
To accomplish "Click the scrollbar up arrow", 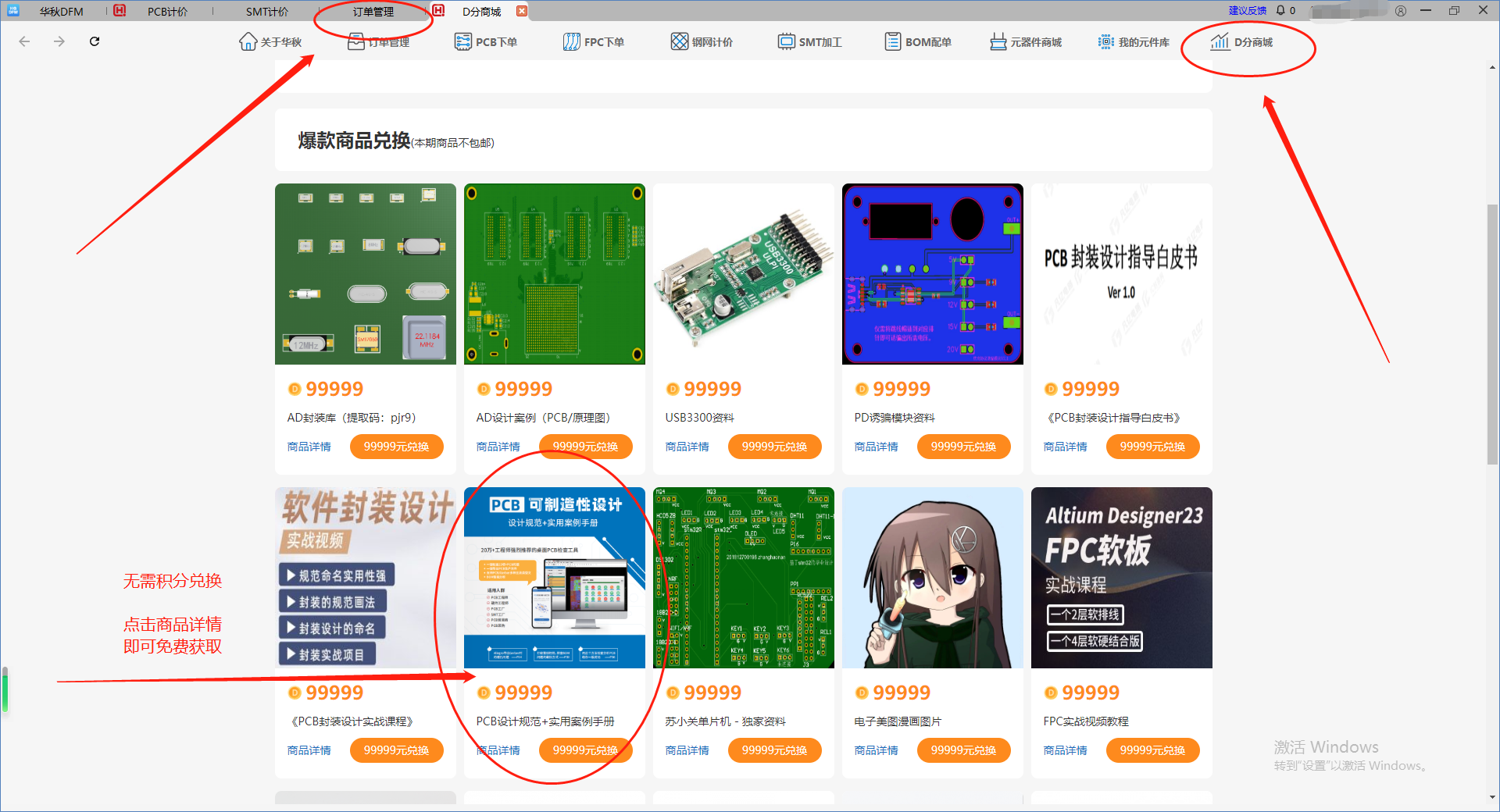I will click(x=1492, y=68).
